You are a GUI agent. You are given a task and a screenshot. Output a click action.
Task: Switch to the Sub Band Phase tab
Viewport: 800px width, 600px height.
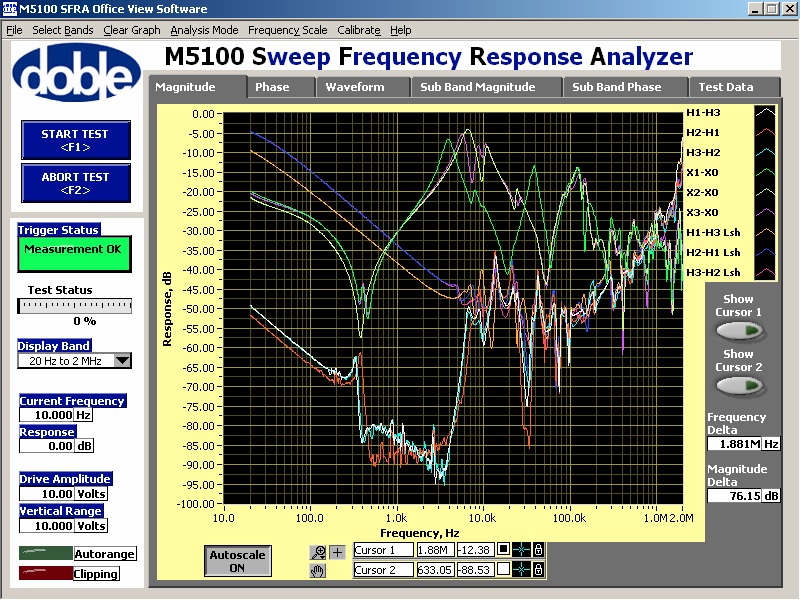pyautogui.click(x=625, y=87)
